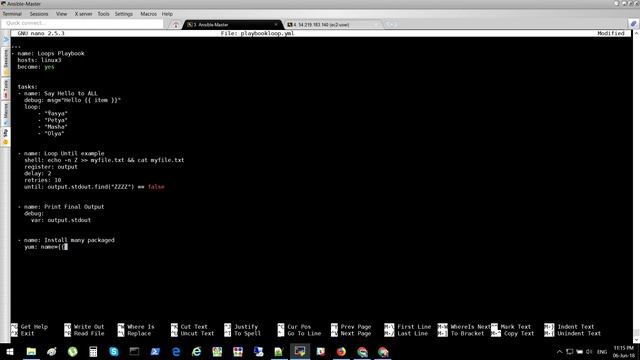Open the volume control in system tray

(x=589, y=352)
